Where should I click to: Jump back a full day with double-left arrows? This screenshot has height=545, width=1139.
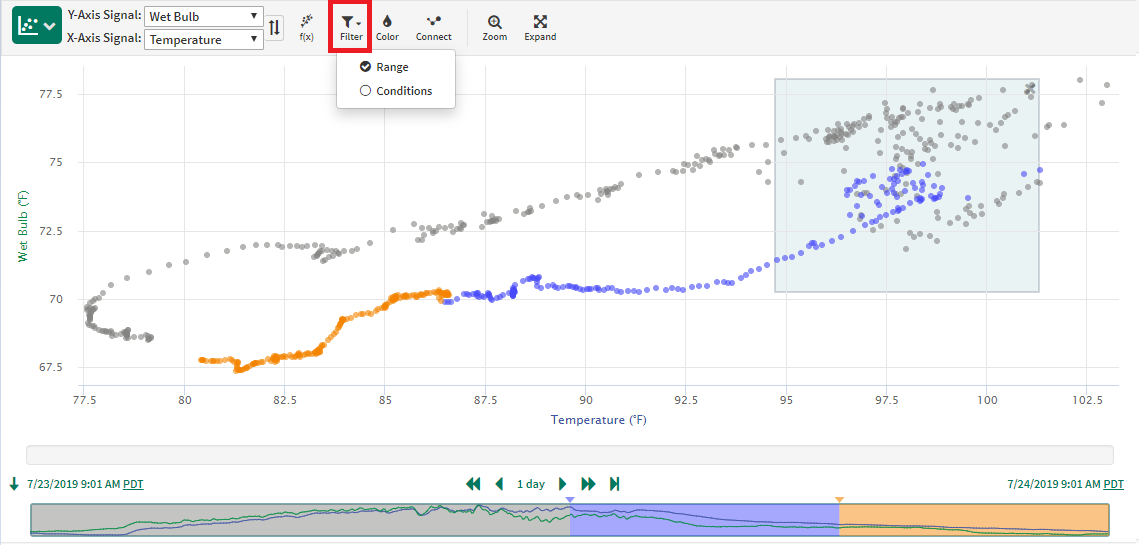coord(473,484)
